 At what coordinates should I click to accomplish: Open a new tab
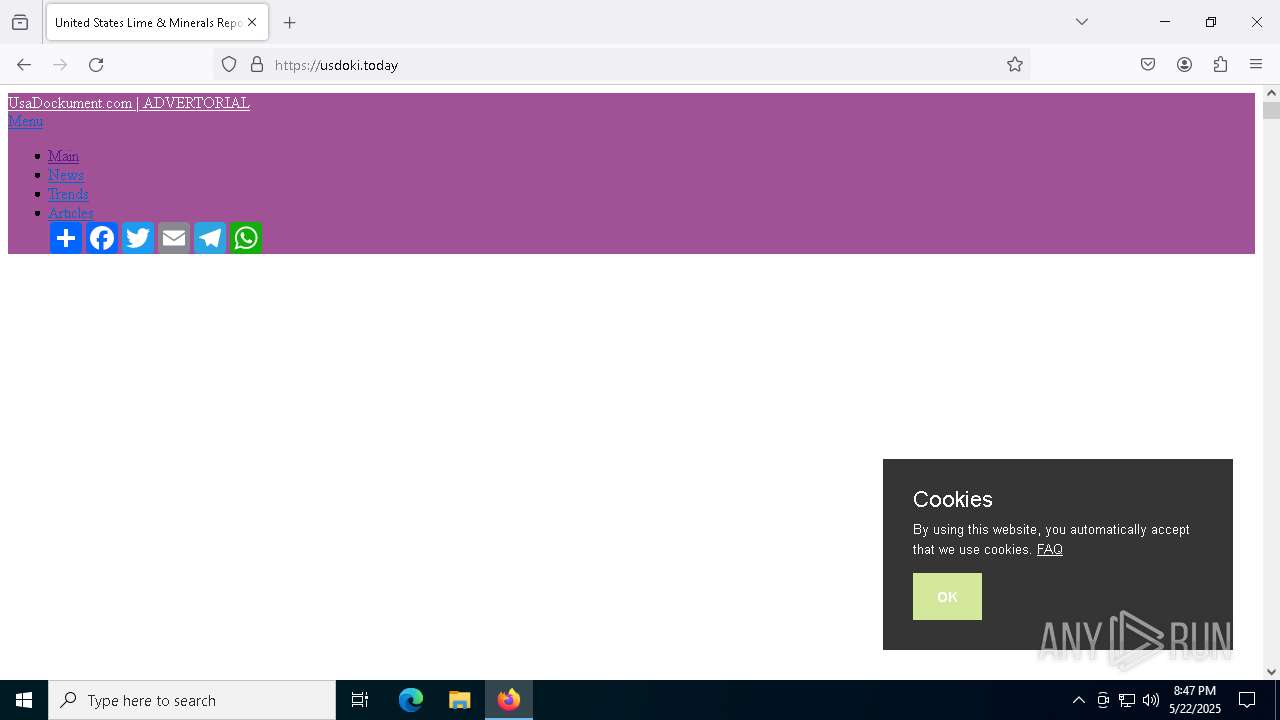(290, 22)
